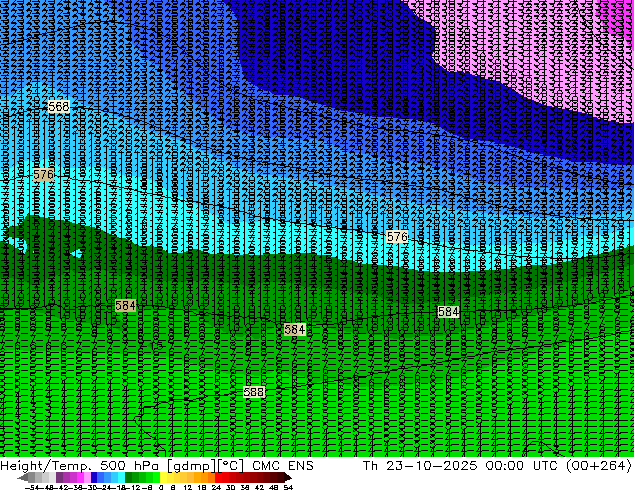
Task: Pick the cyan swatch above -18 in legend
Action: pyautogui.click(x=122, y=478)
